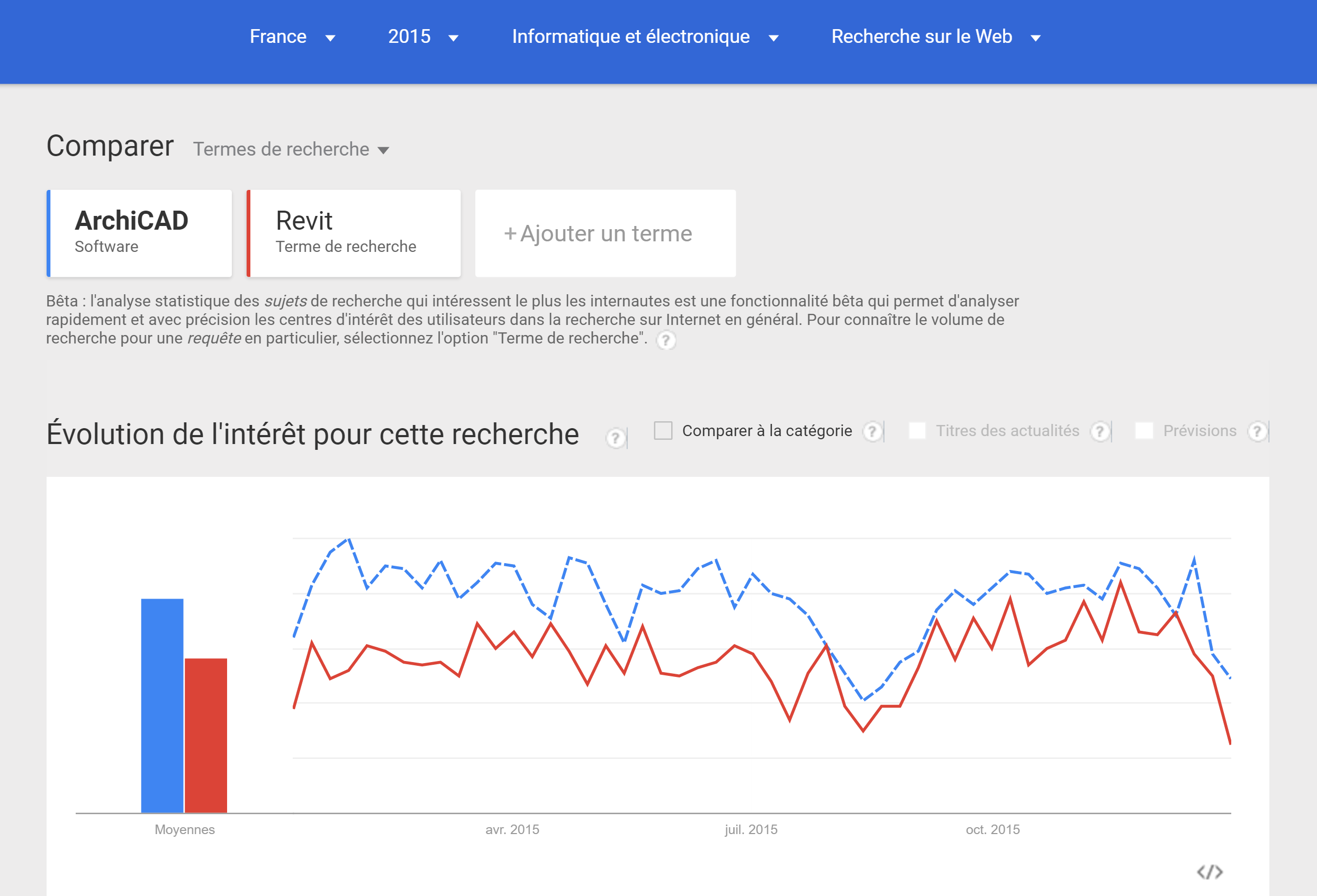Open Termes de recherche dropdown
The height and width of the screenshot is (896, 1317).
point(291,150)
